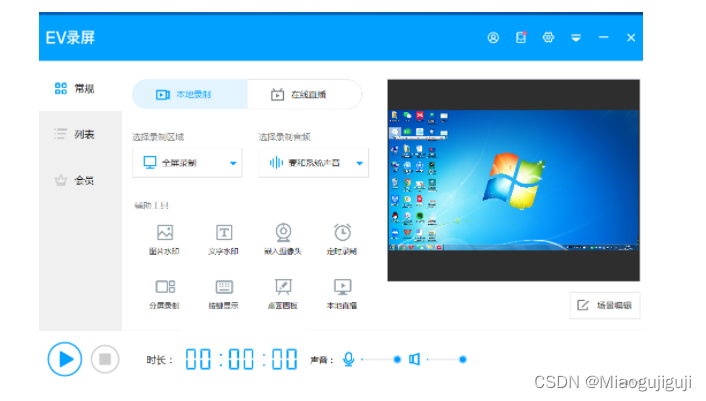Screen dimensions: 706x401
Task: Click the desktop preview thumbnail
Action: click(513, 180)
